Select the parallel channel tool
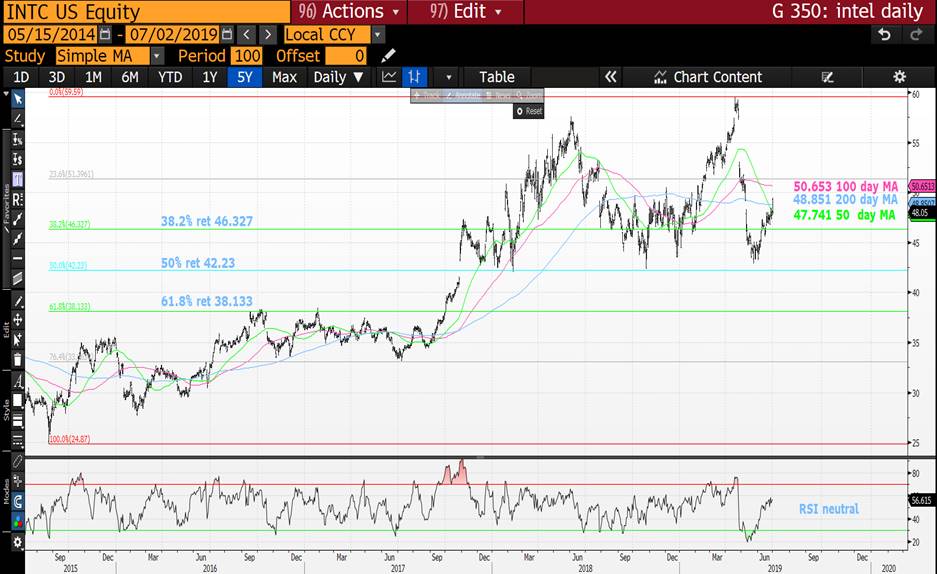 pos(18,278)
